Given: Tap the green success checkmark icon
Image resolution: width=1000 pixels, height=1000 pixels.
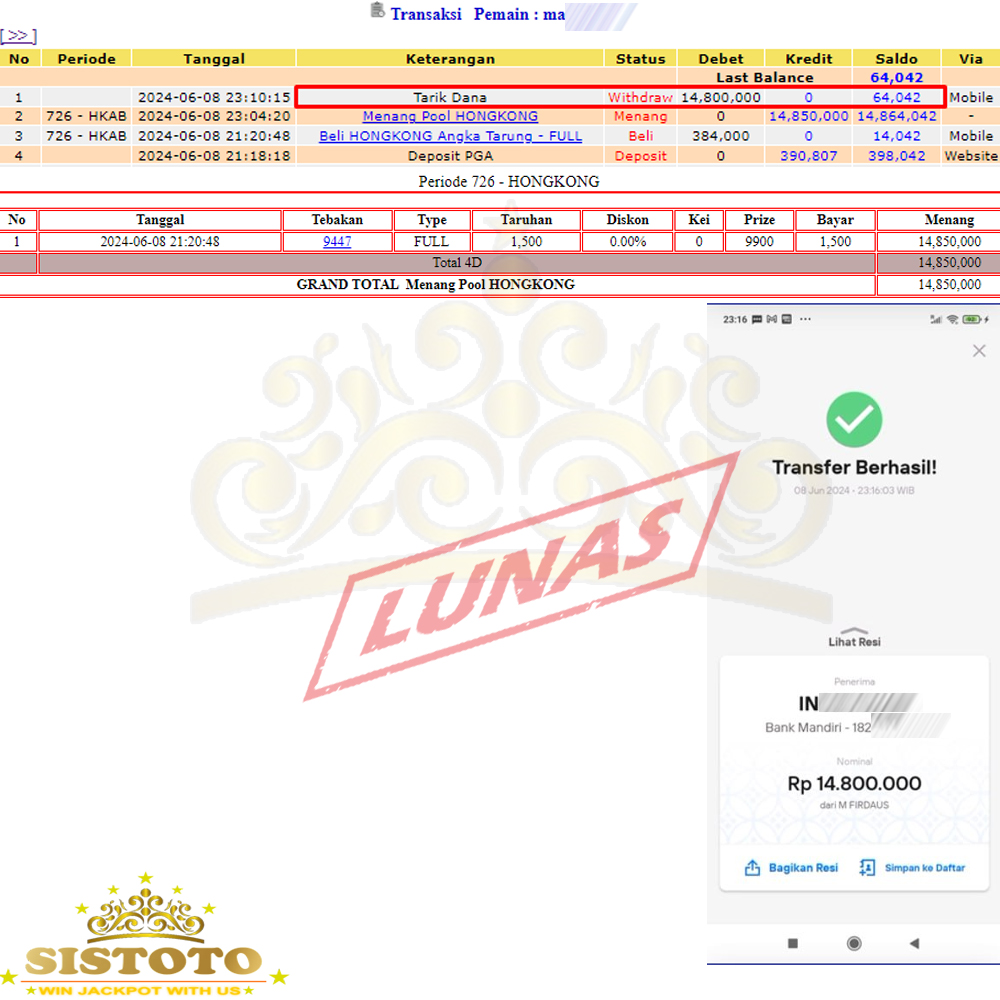Looking at the screenshot, I should point(854,419).
